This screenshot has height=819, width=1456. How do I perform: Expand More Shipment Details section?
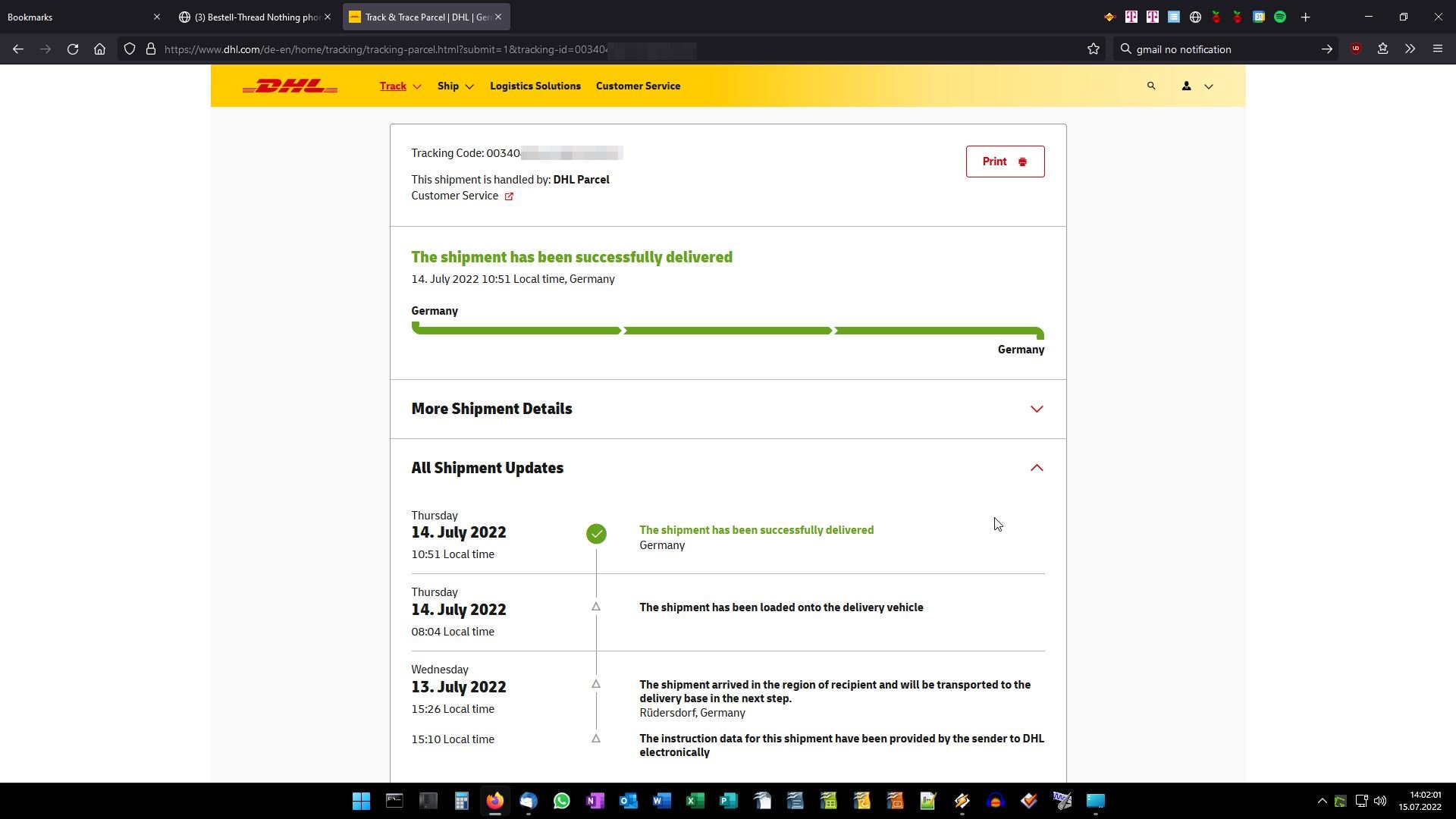(1036, 409)
